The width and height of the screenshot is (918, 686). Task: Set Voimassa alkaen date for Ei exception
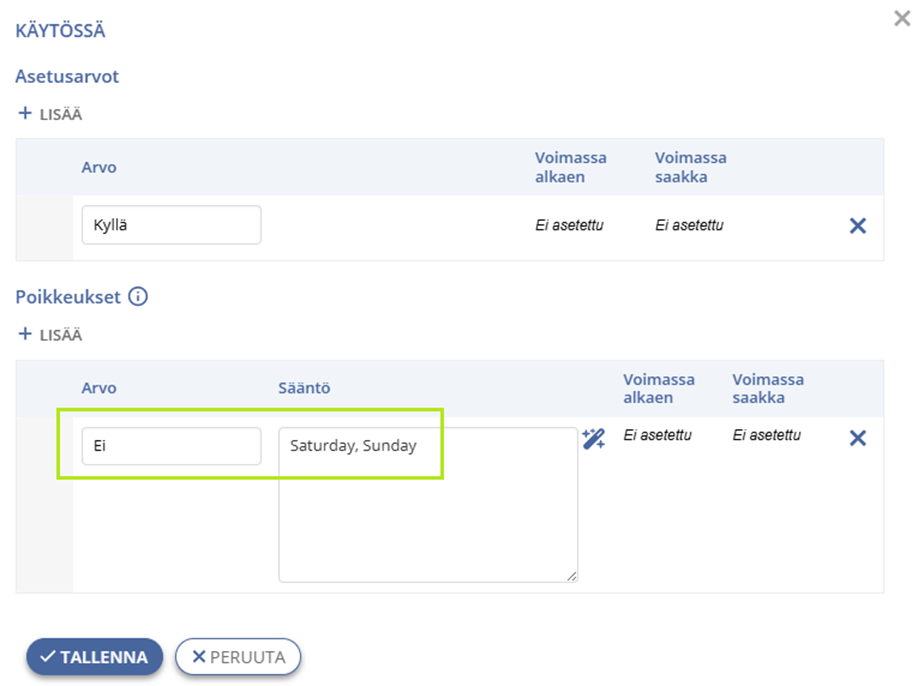(657, 435)
